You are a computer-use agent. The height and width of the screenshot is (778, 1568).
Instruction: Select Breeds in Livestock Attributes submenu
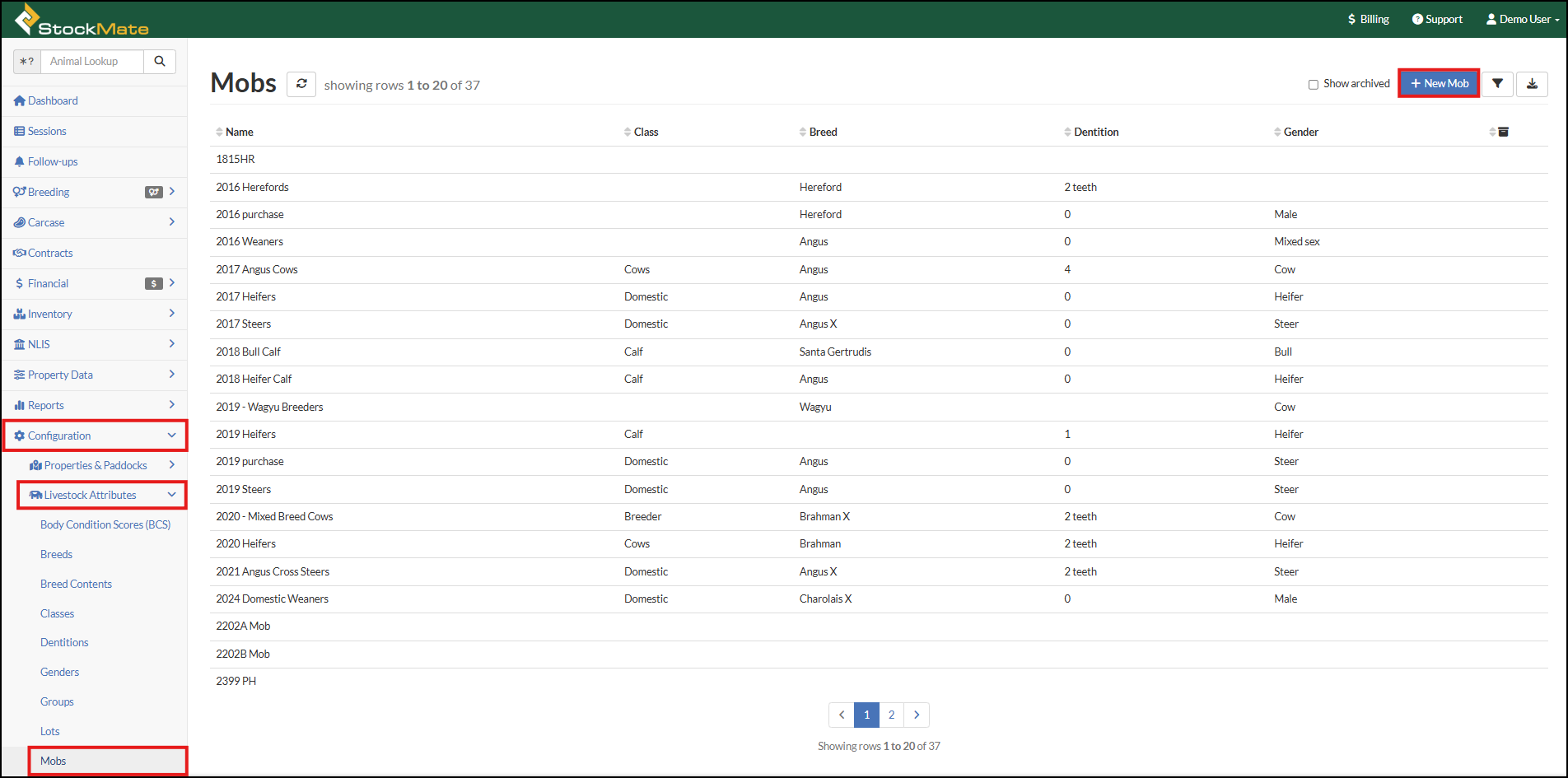point(56,554)
